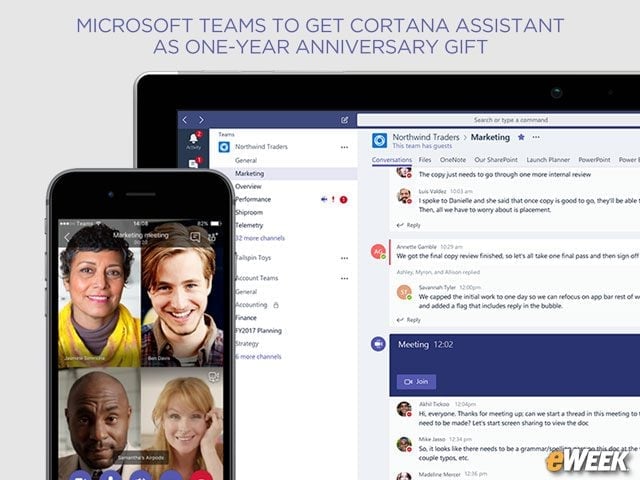Expand 6 more channels under Account Teams
This screenshot has width=640, height=480.
(258, 357)
